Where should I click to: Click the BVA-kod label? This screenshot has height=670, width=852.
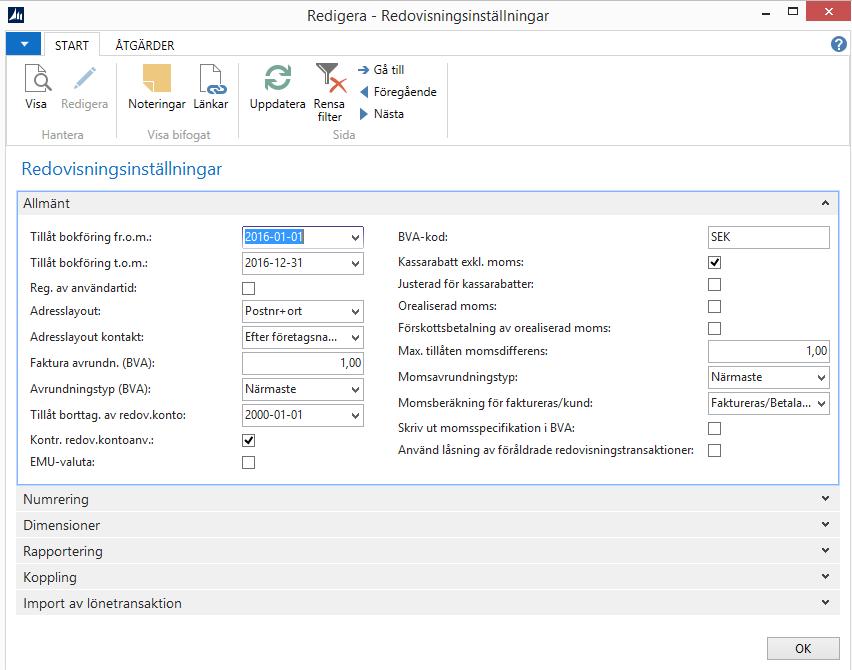pyautogui.click(x=423, y=237)
